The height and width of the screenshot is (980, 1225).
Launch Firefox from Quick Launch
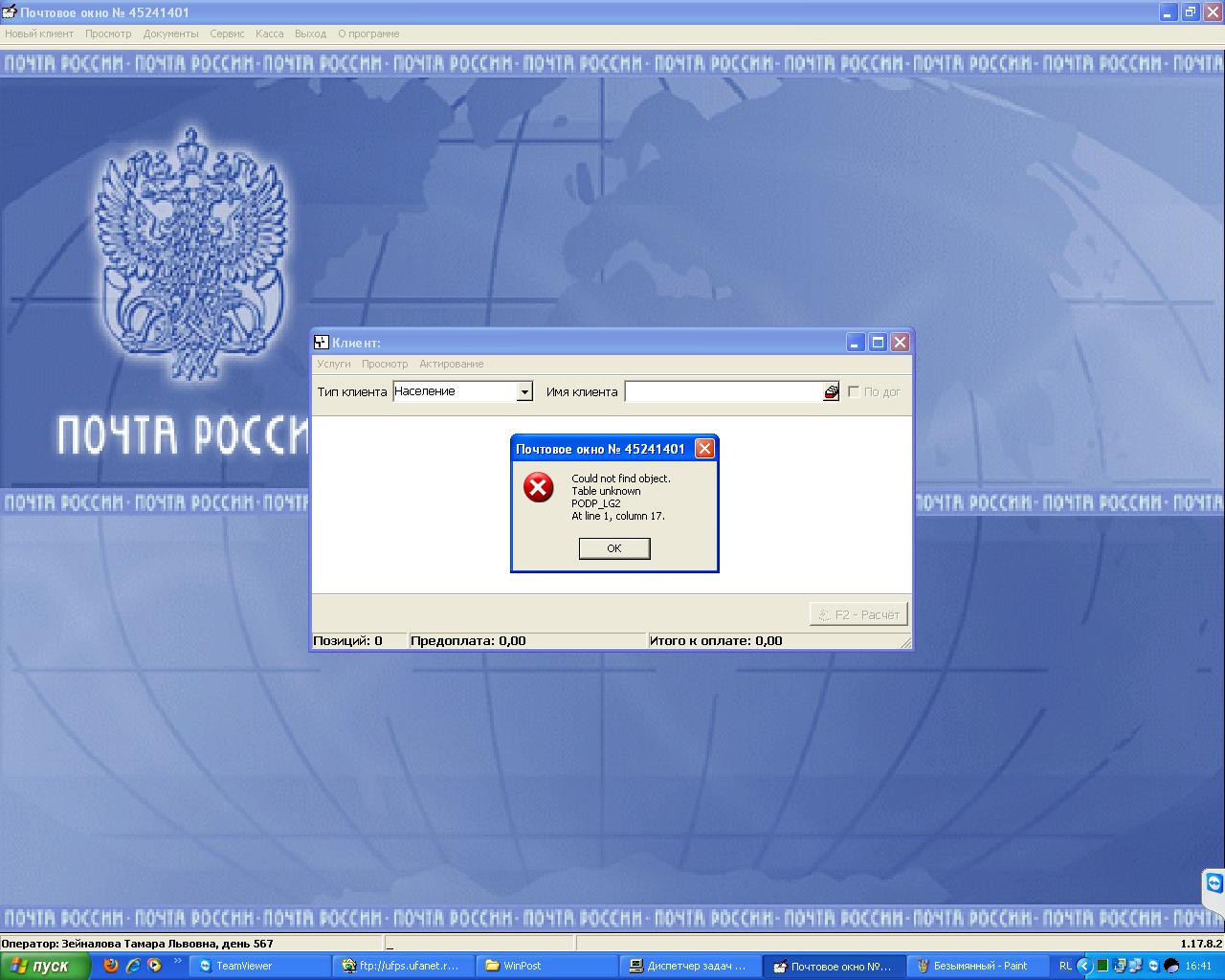111,966
